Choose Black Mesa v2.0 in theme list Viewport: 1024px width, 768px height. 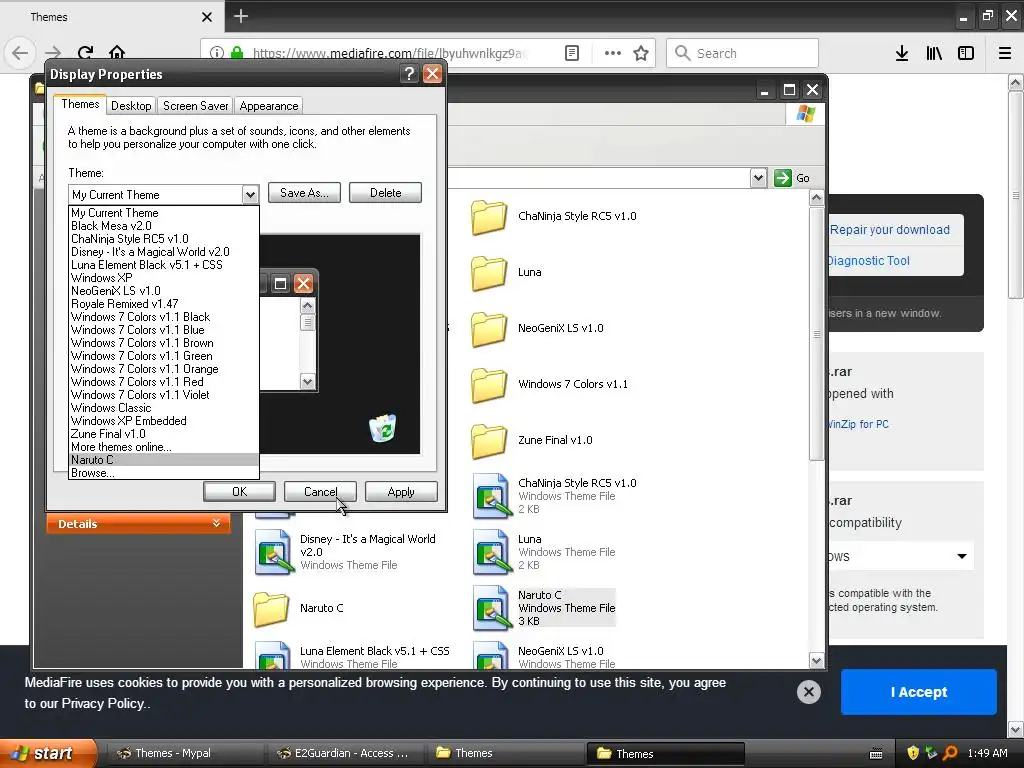163,226
